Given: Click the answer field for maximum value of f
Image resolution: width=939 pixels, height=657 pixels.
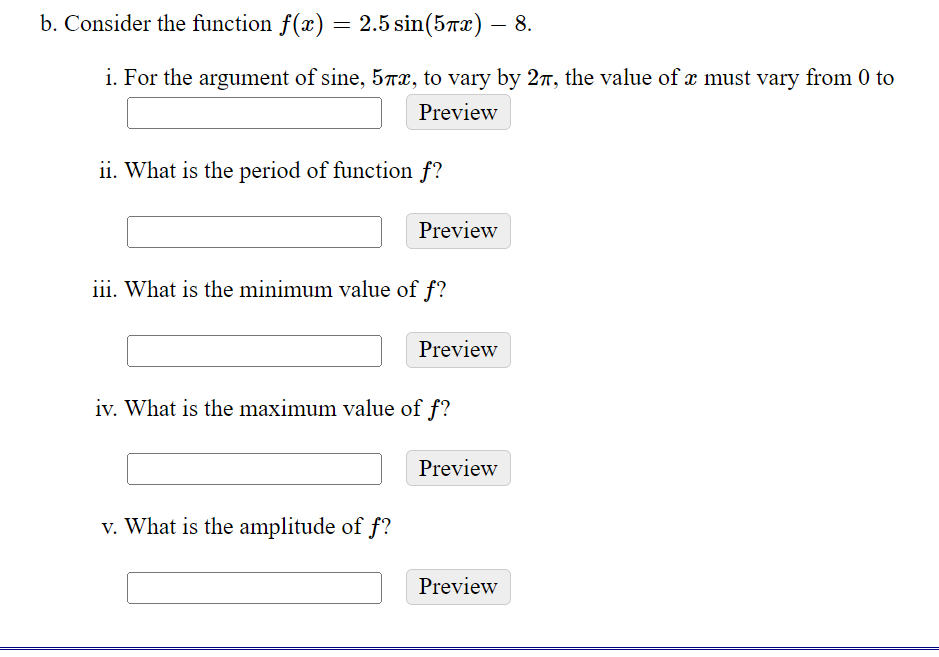Looking at the screenshot, I should pyautogui.click(x=253, y=468).
